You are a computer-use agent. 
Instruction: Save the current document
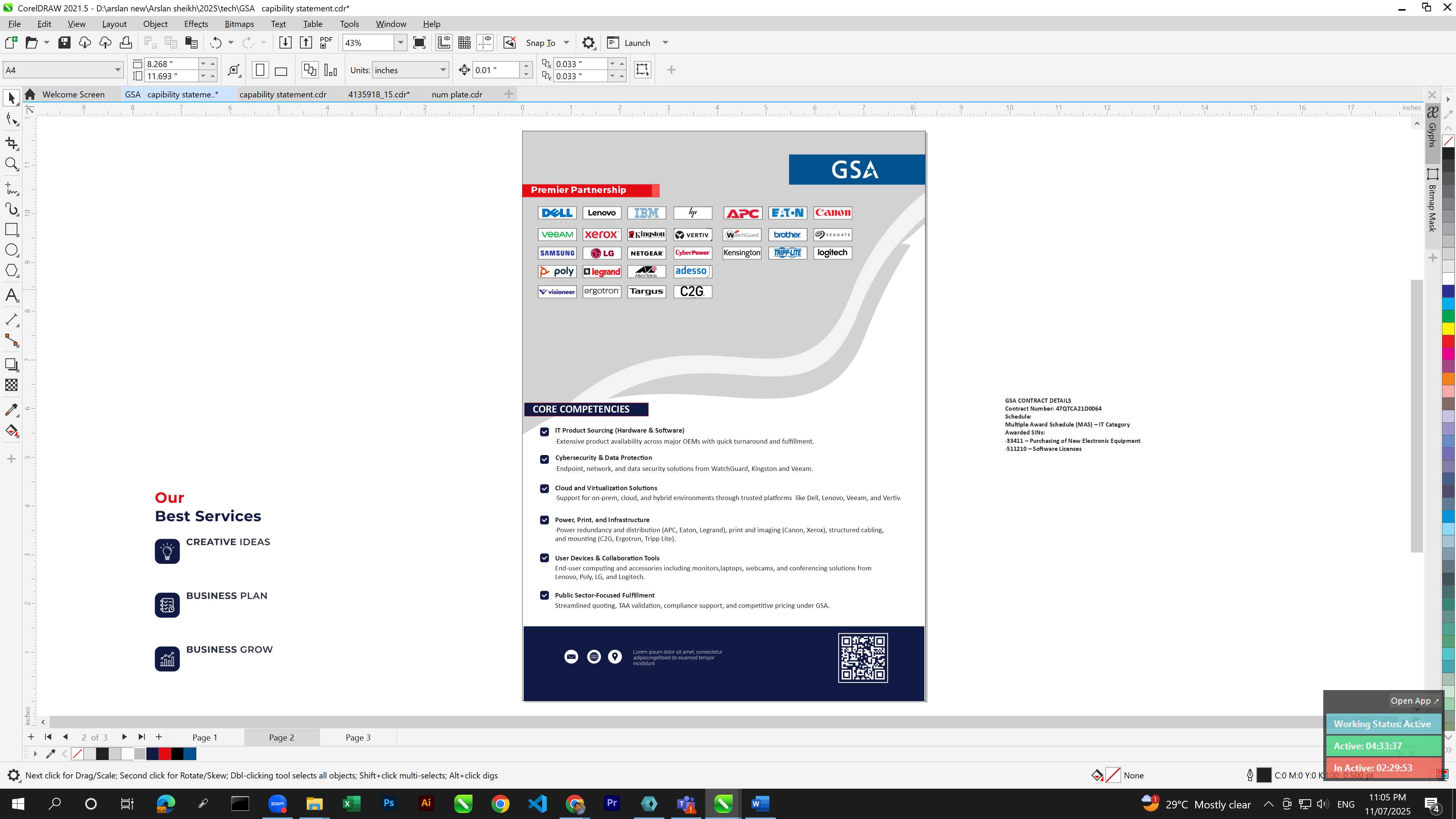[64, 42]
